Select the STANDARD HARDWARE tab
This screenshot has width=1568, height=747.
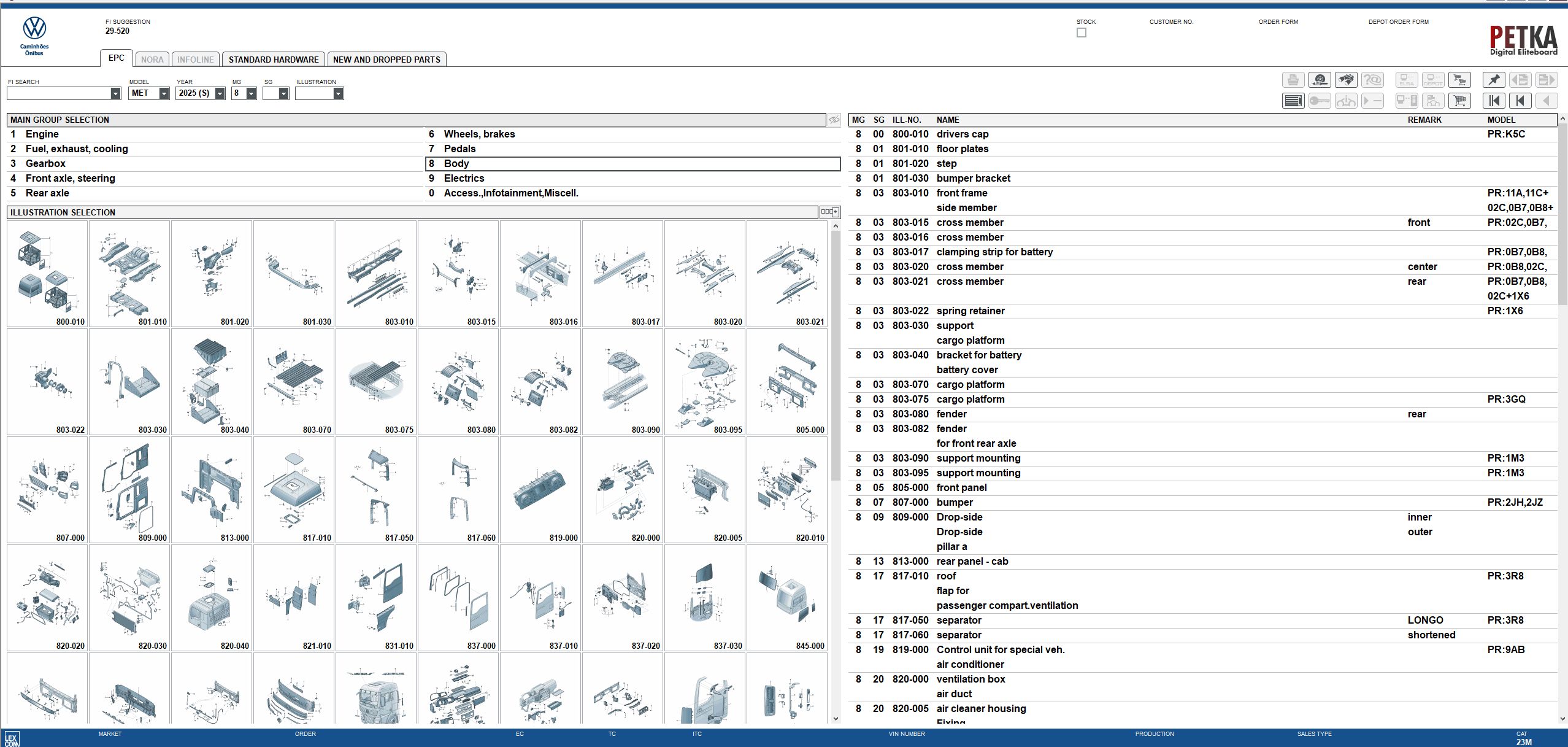[x=274, y=59]
